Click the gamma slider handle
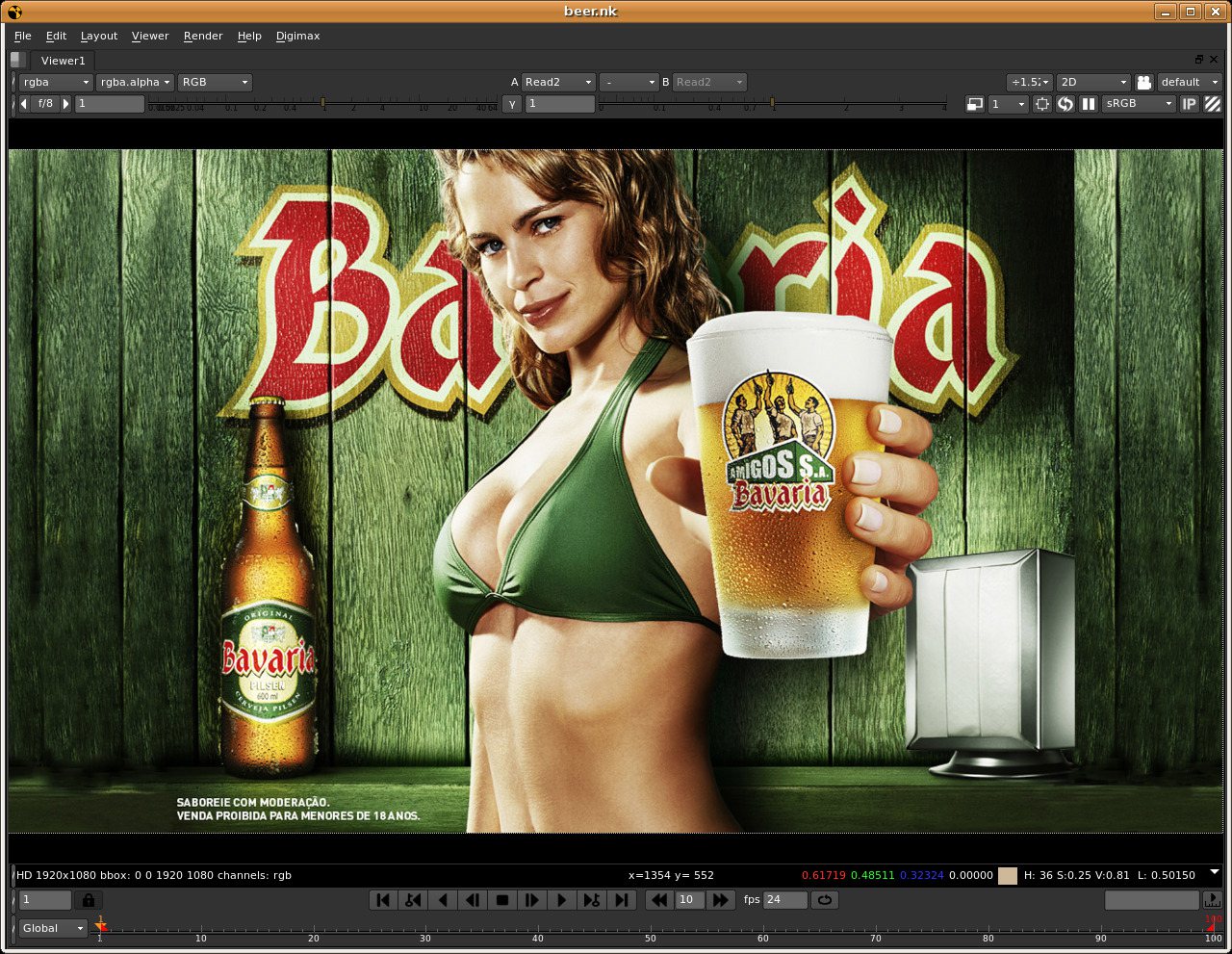Viewport: 1232px width, 954px height. click(772, 101)
